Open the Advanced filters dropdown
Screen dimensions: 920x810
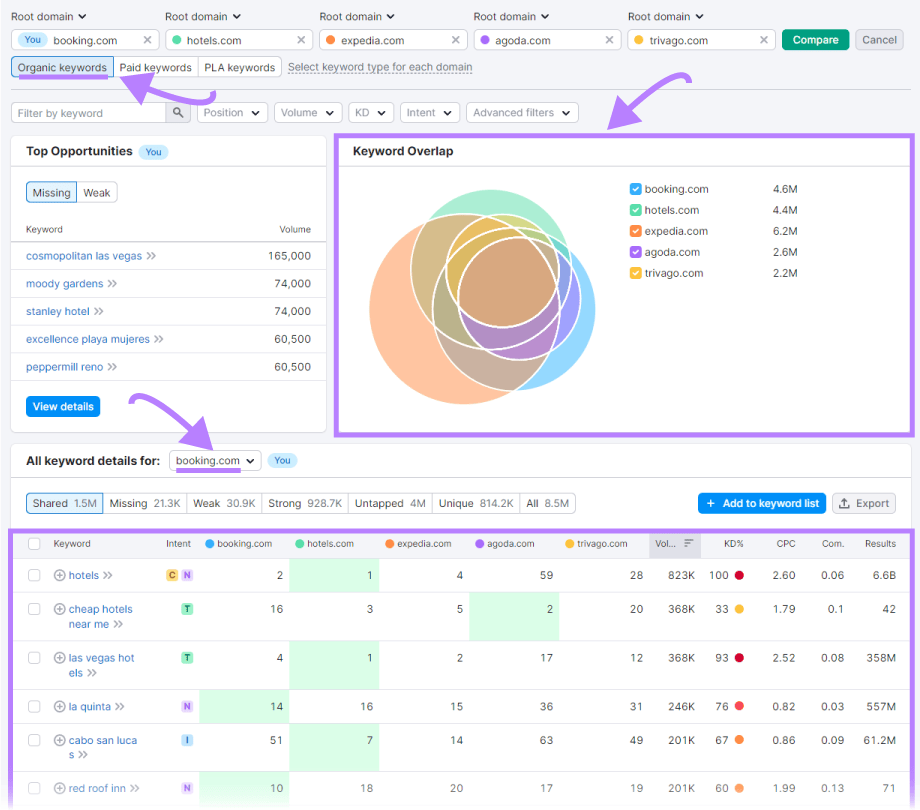(521, 112)
